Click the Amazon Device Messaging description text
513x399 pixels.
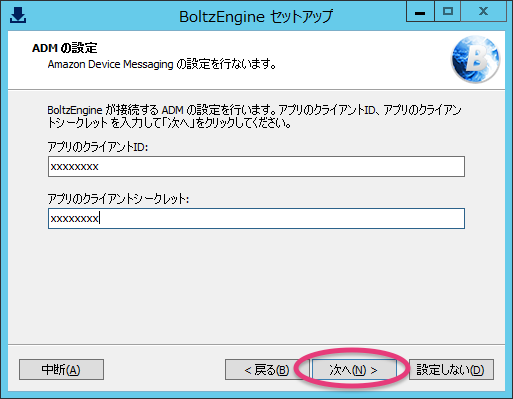coord(162,64)
